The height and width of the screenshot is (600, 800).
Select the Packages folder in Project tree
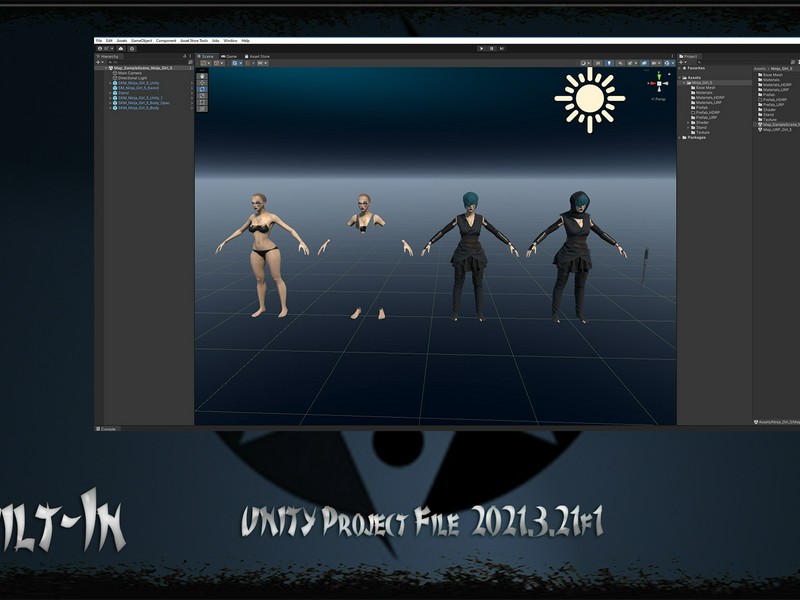pos(696,137)
